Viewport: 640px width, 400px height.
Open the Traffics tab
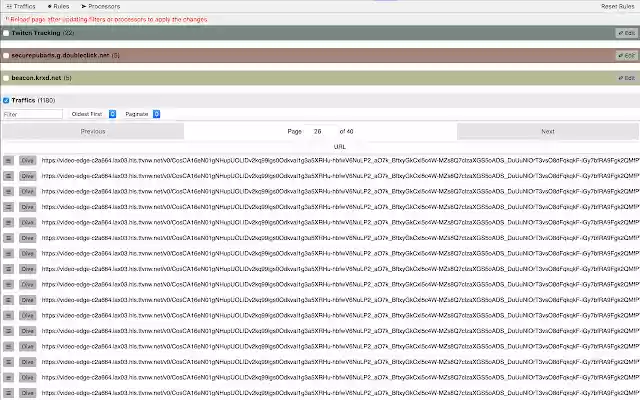coord(21,6)
